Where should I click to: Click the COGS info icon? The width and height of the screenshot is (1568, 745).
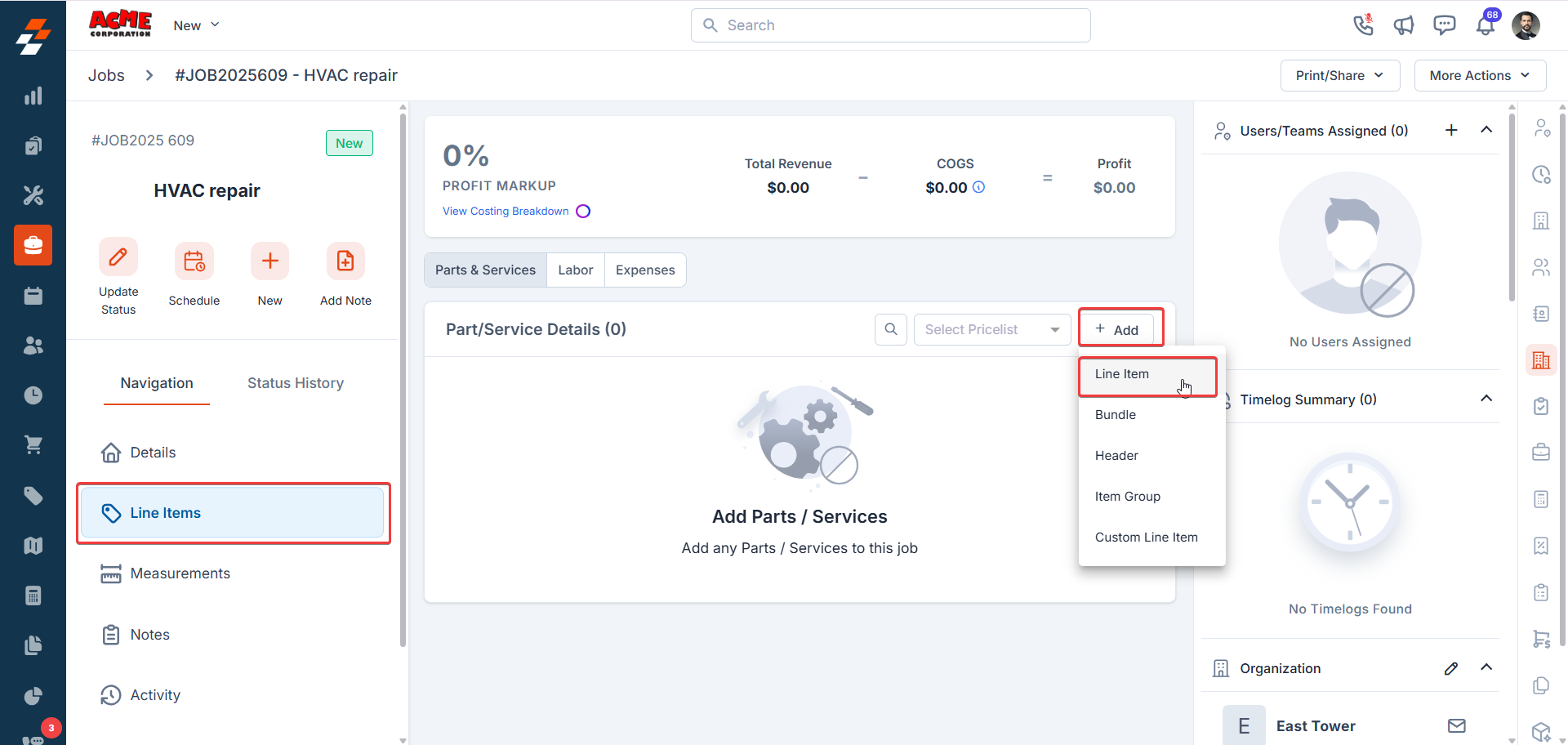(978, 187)
